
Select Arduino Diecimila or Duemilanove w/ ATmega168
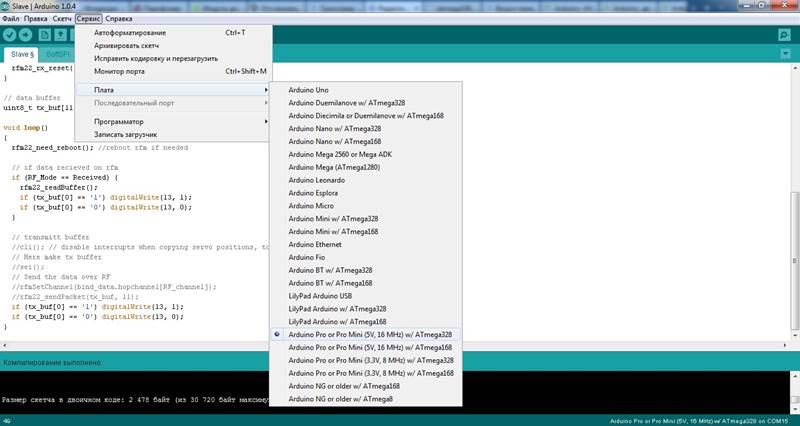tap(366, 116)
